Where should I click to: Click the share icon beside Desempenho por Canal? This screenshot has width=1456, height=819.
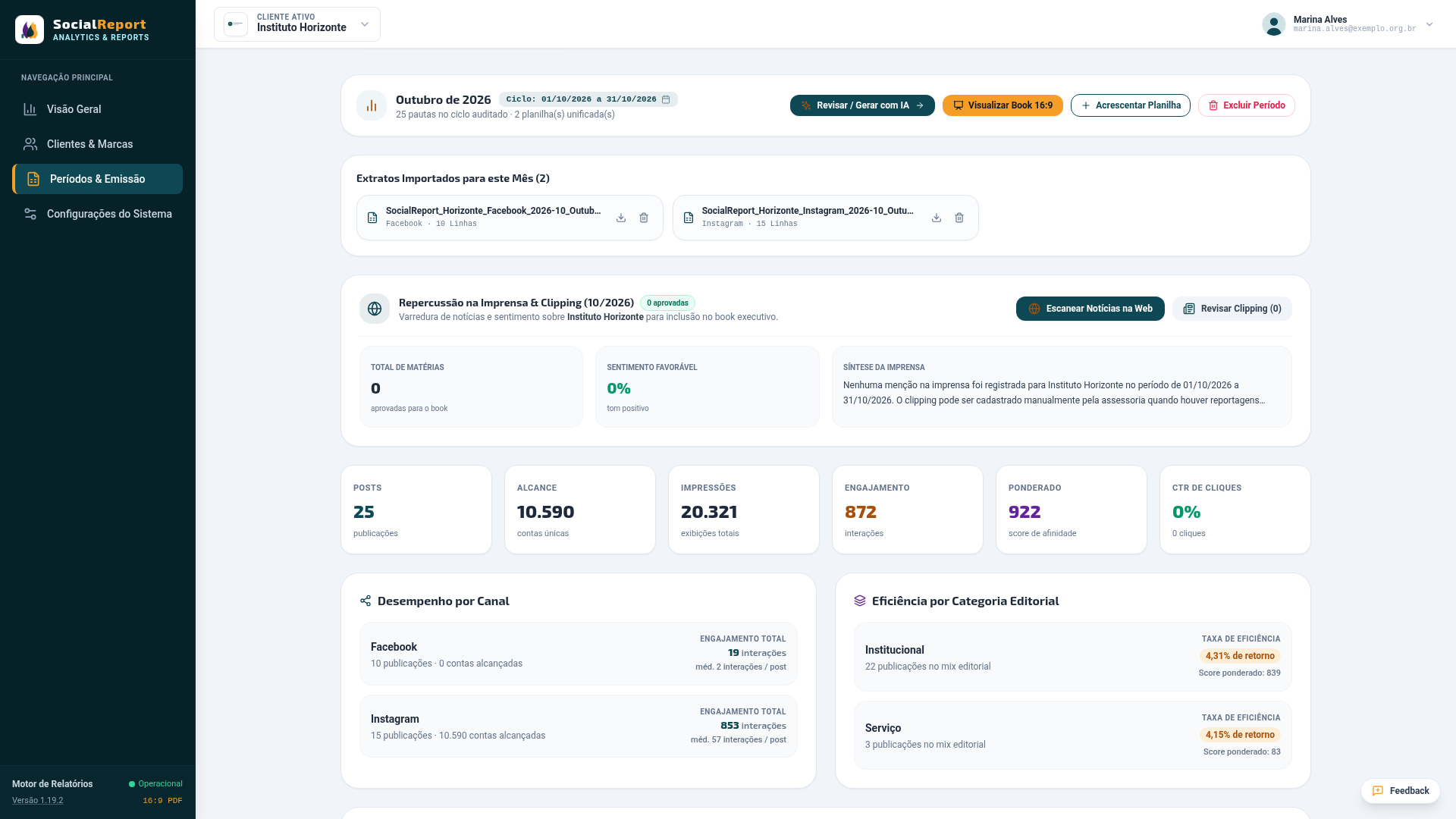pos(366,601)
